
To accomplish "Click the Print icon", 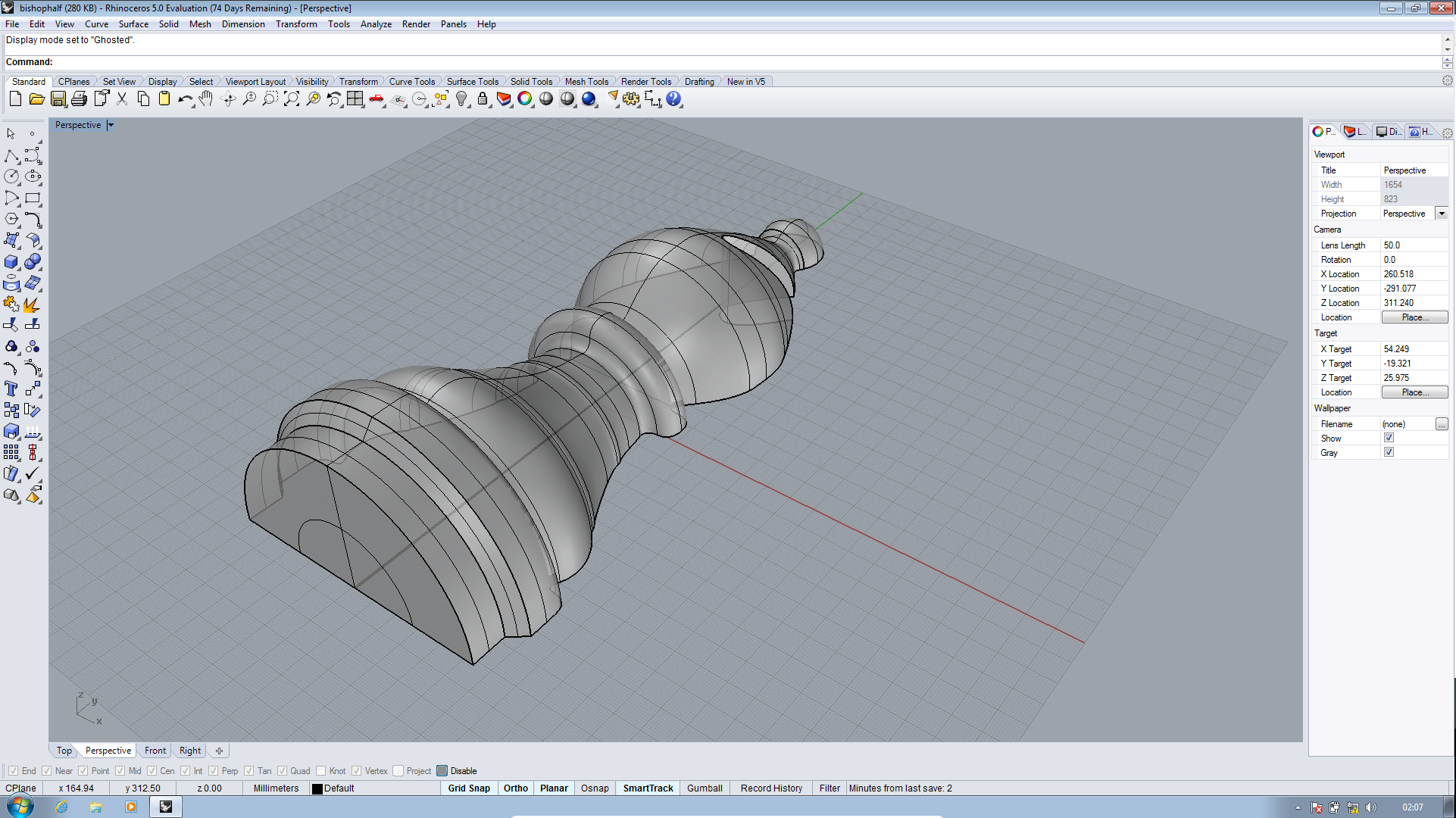I will click(x=79, y=99).
